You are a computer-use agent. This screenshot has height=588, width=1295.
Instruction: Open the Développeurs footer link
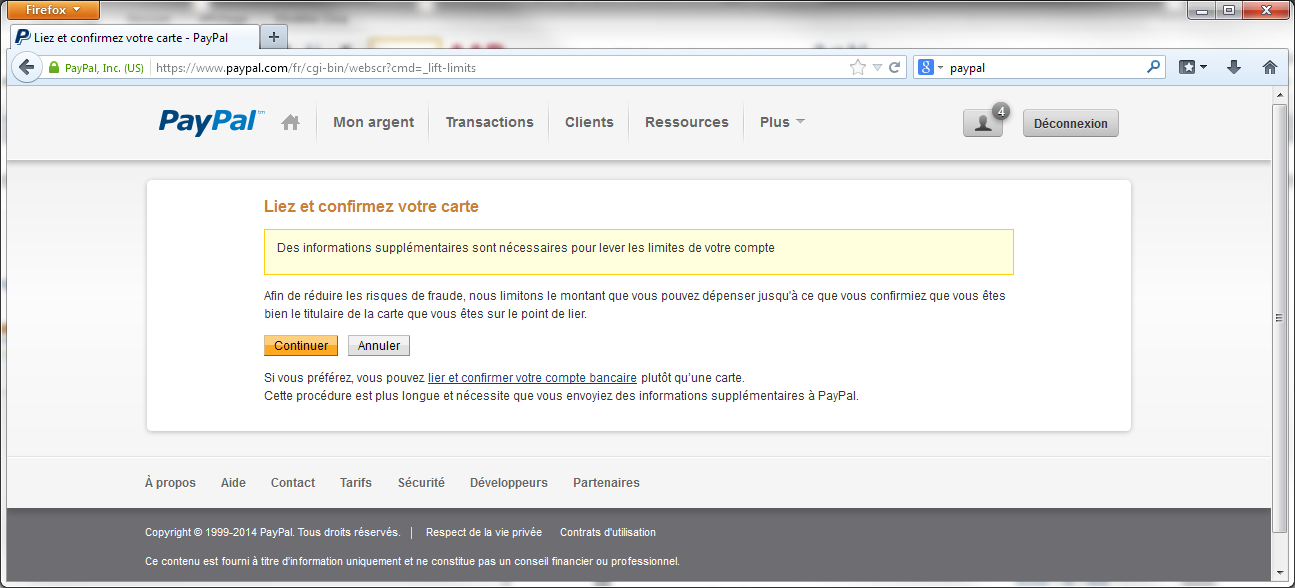point(509,483)
